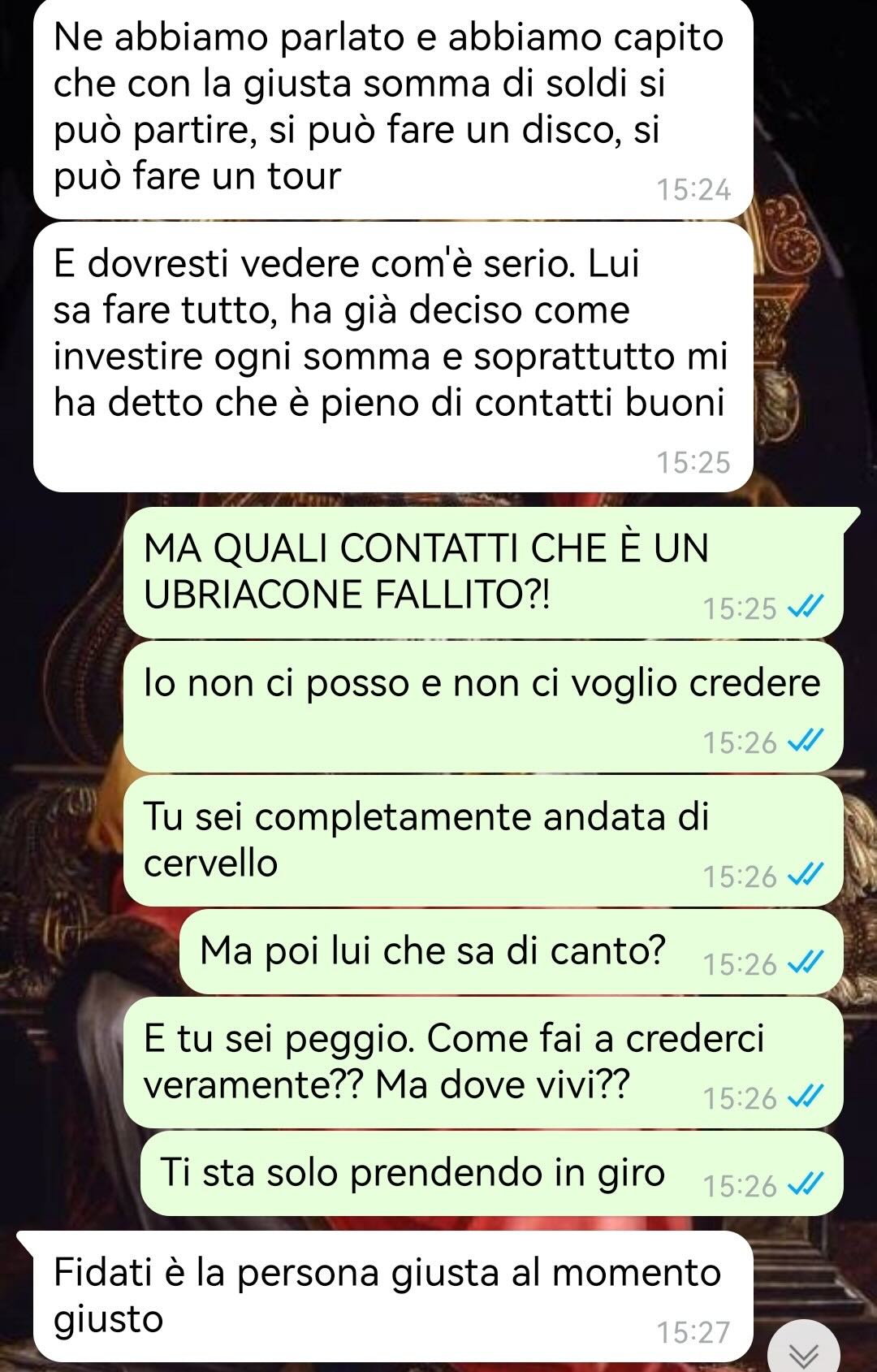Select message starting 'E dovresti vedere com'è serio'
The width and height of the screenshot is (877, 1372).
pyautogui.click(x=393, y=357)
